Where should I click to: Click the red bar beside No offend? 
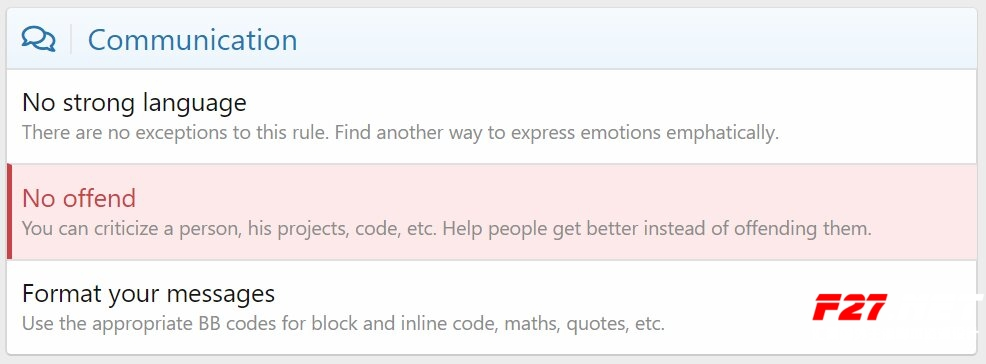tap(9, 212)
